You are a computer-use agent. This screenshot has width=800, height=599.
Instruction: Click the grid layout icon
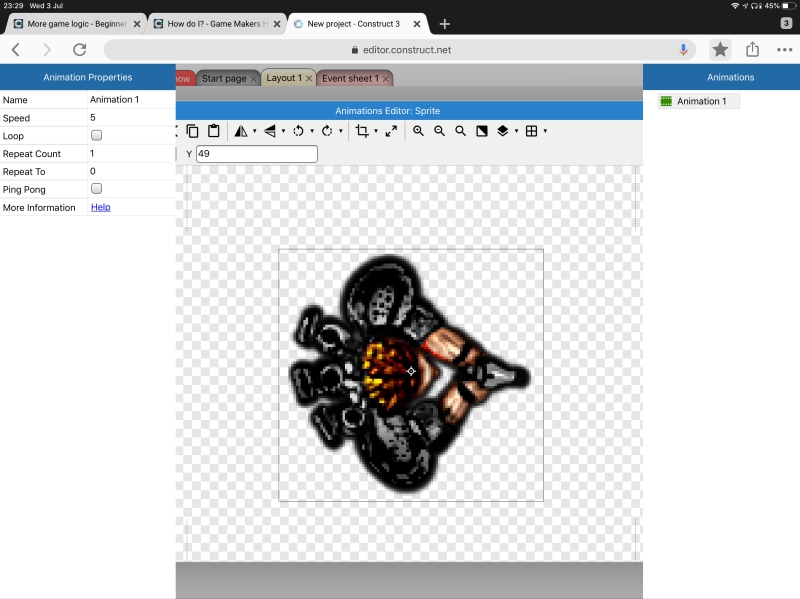(531, 131)
